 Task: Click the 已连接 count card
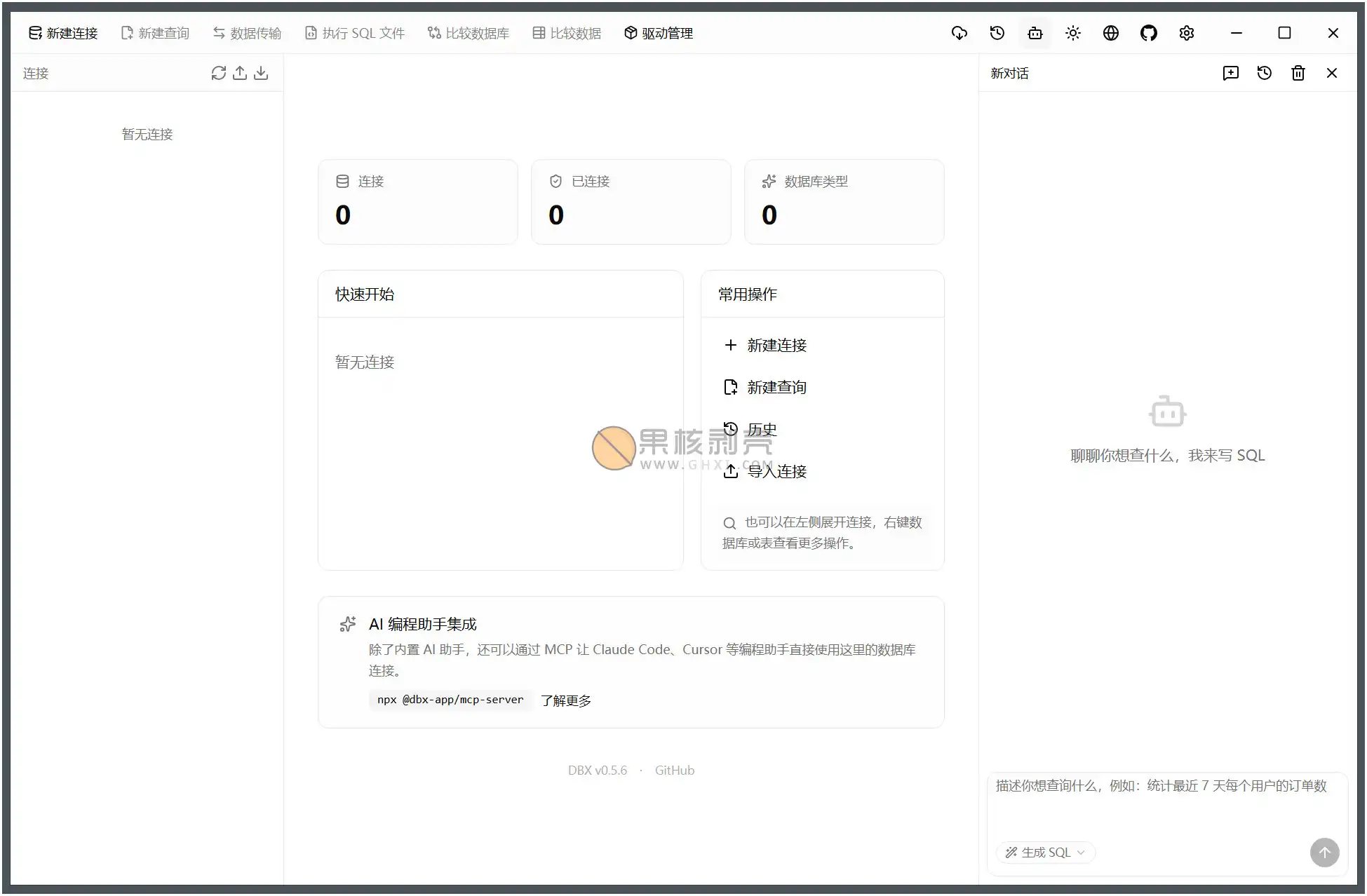[x=631, y=202]
